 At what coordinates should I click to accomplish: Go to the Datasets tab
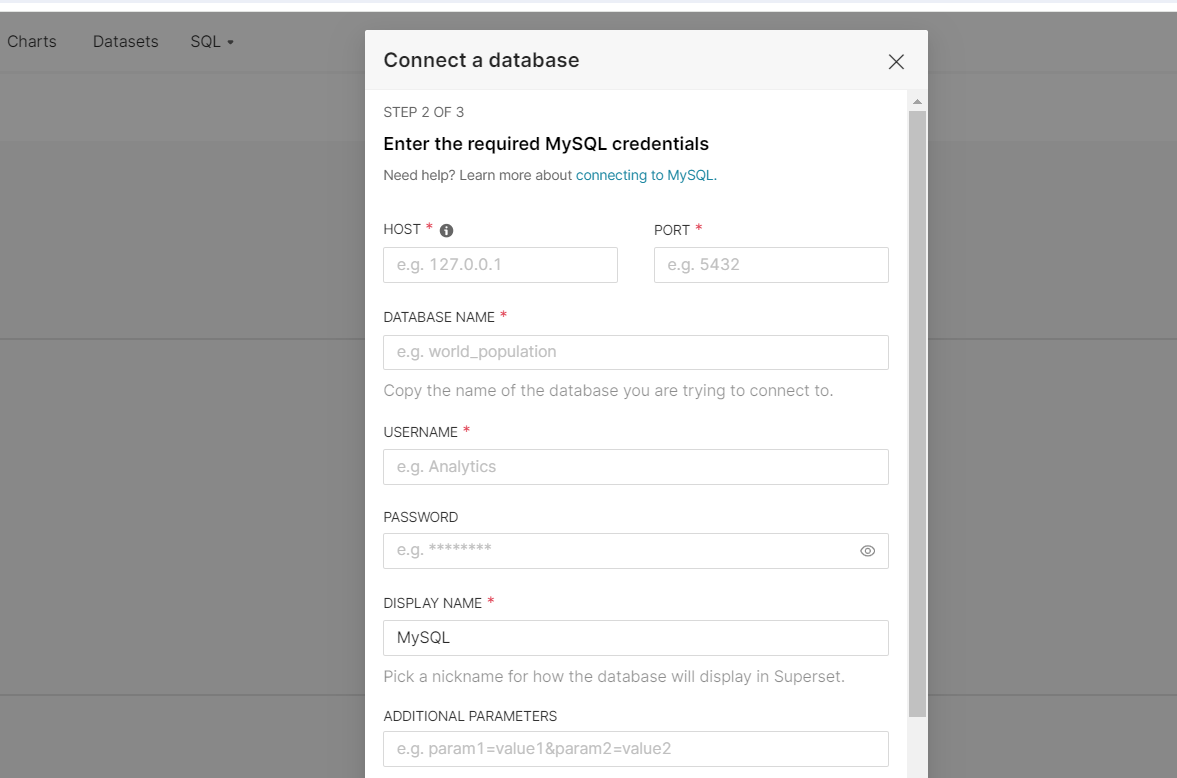pyautogui.click(x=125, y=41)
